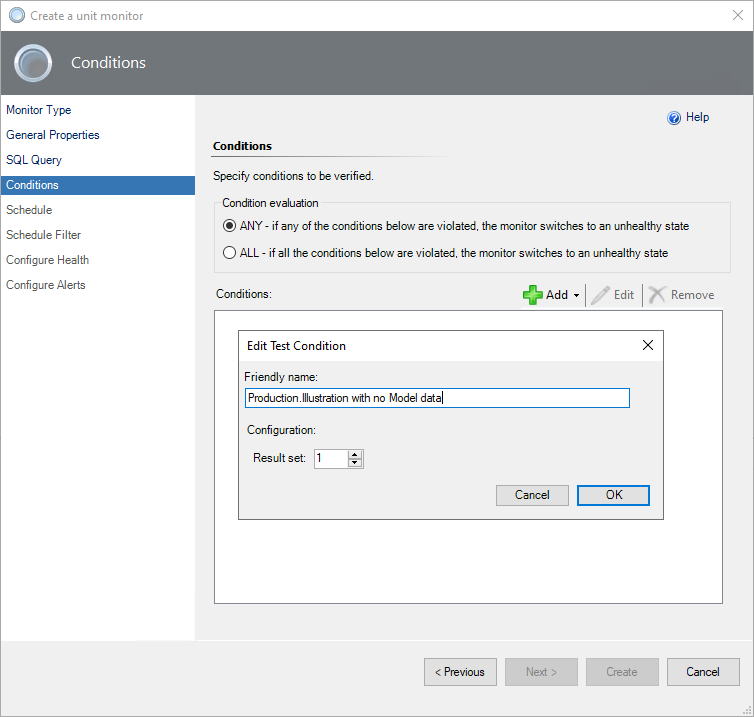Go back with the Previous button
This screenshot has height=717, width=754.
tap(460, 672)
